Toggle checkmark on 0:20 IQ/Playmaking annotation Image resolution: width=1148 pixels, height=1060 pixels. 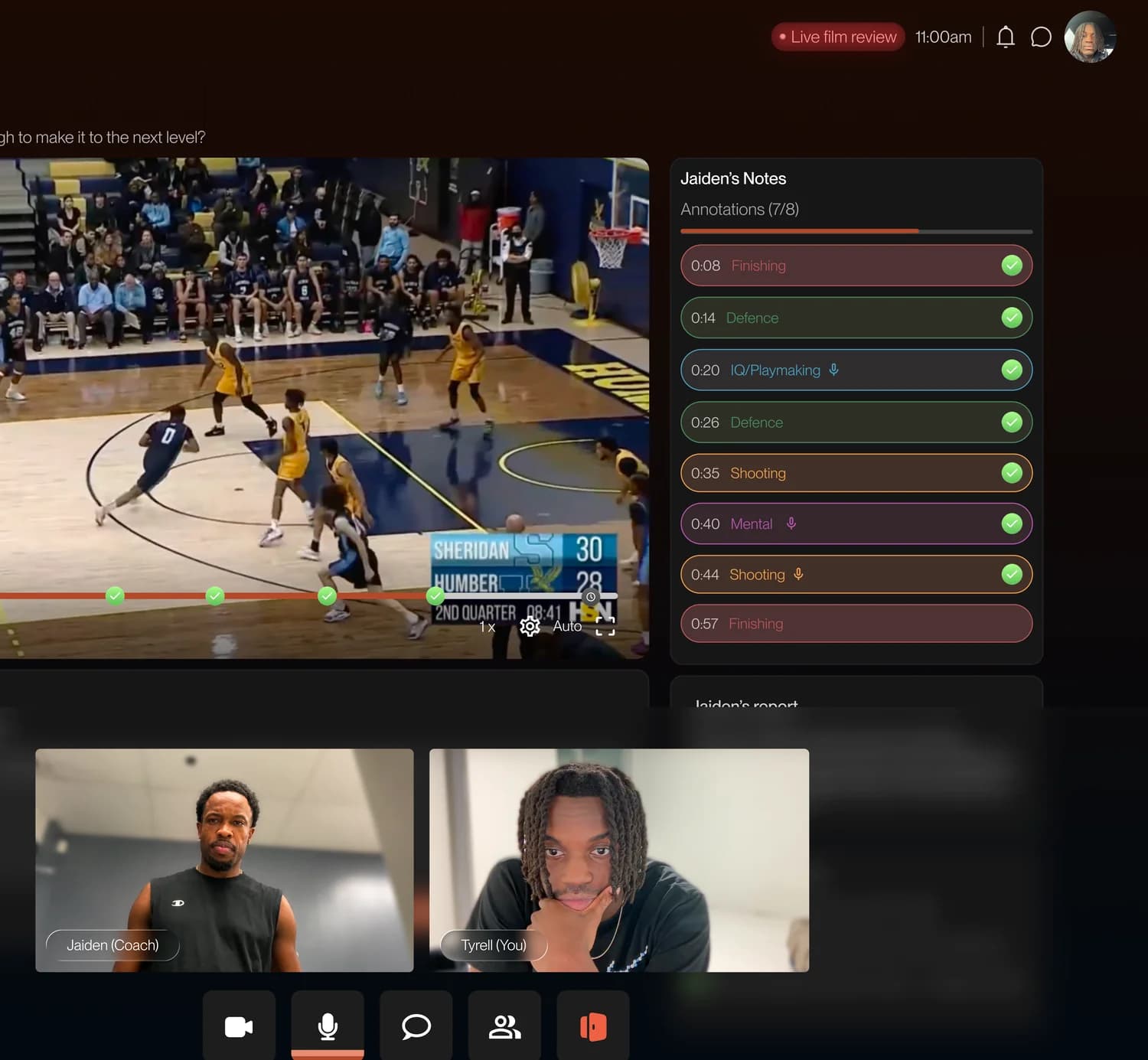(x=1012, y=370)
